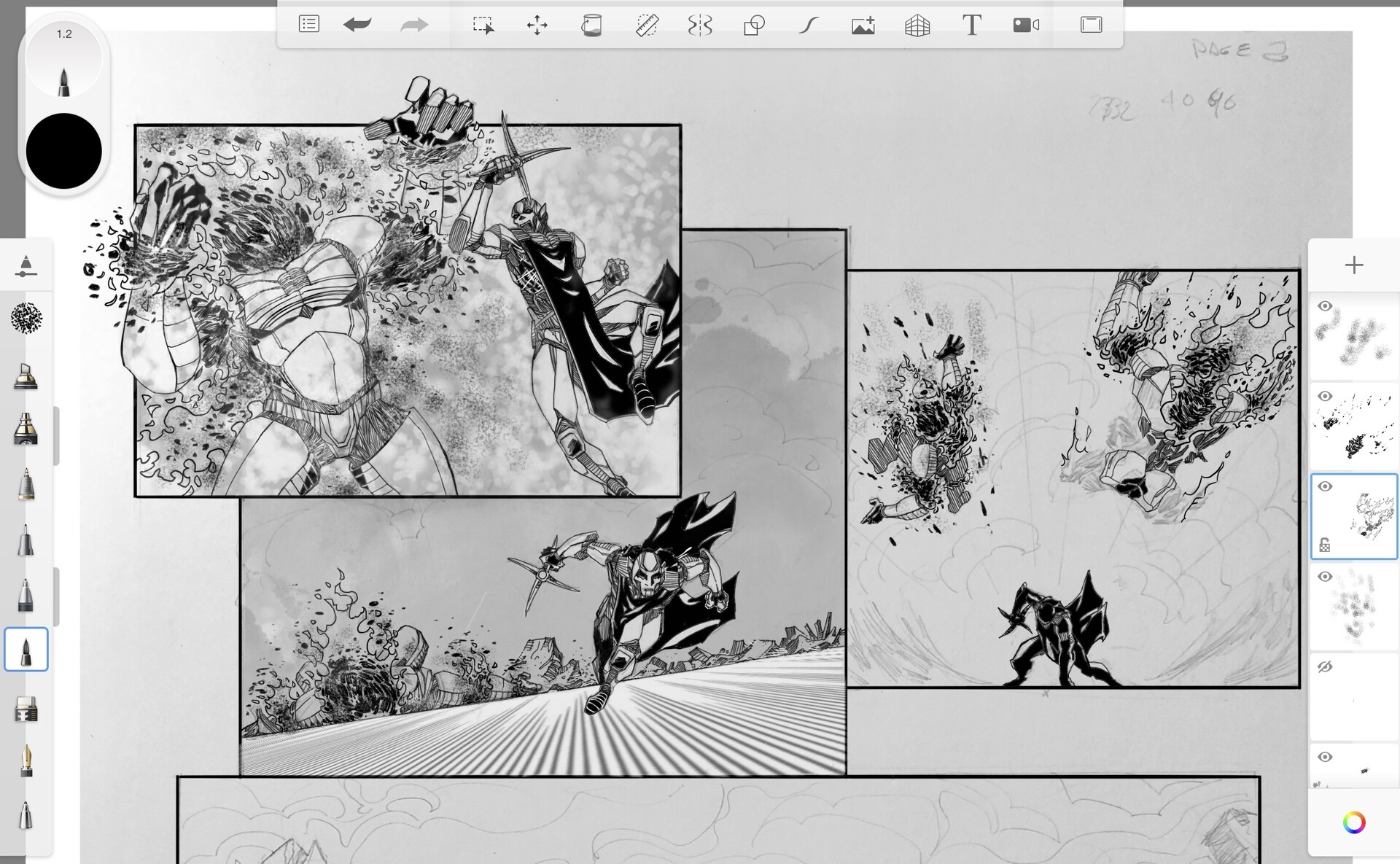1400x864 pixels.
Task: Enable the Symmetry tool
Action: coord(701,24)
